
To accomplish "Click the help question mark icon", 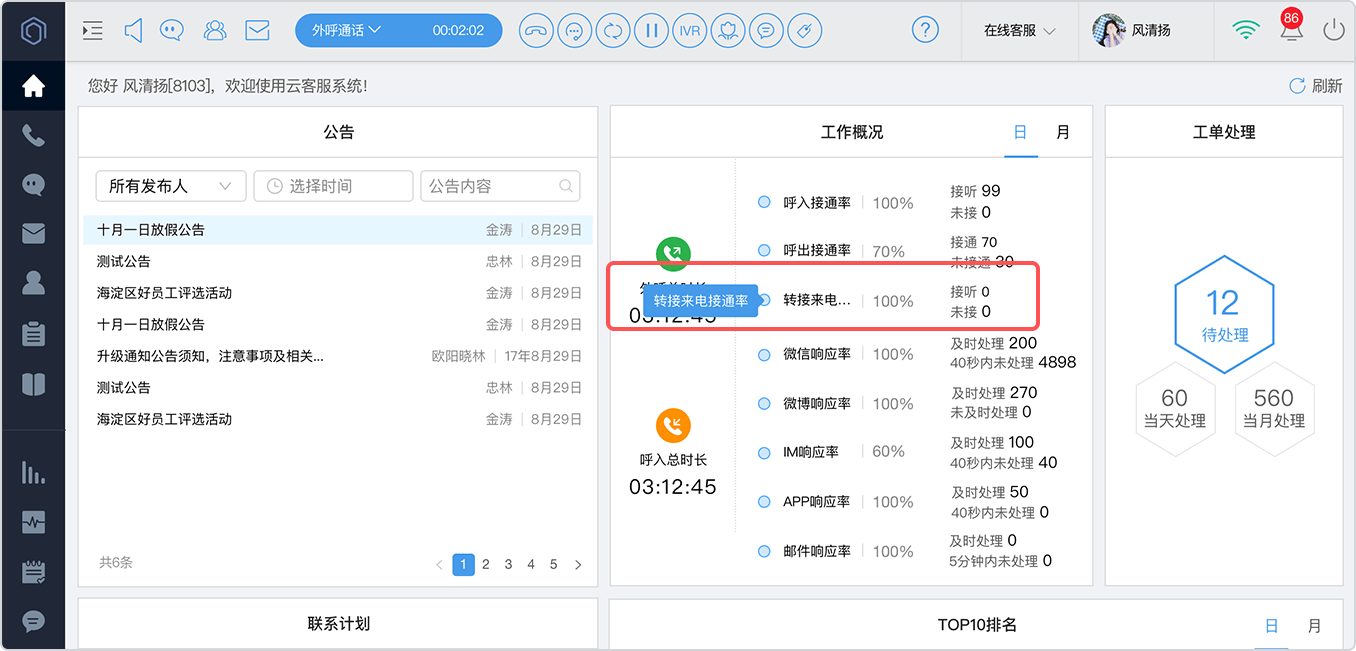I will click(x=925, y=30).
